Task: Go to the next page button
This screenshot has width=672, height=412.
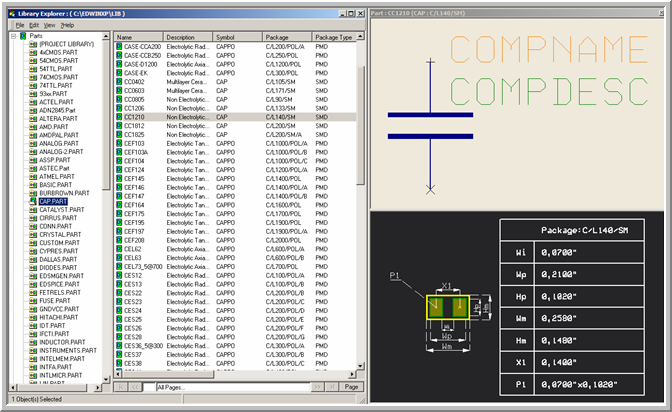Action: click(x=318, y=387)
